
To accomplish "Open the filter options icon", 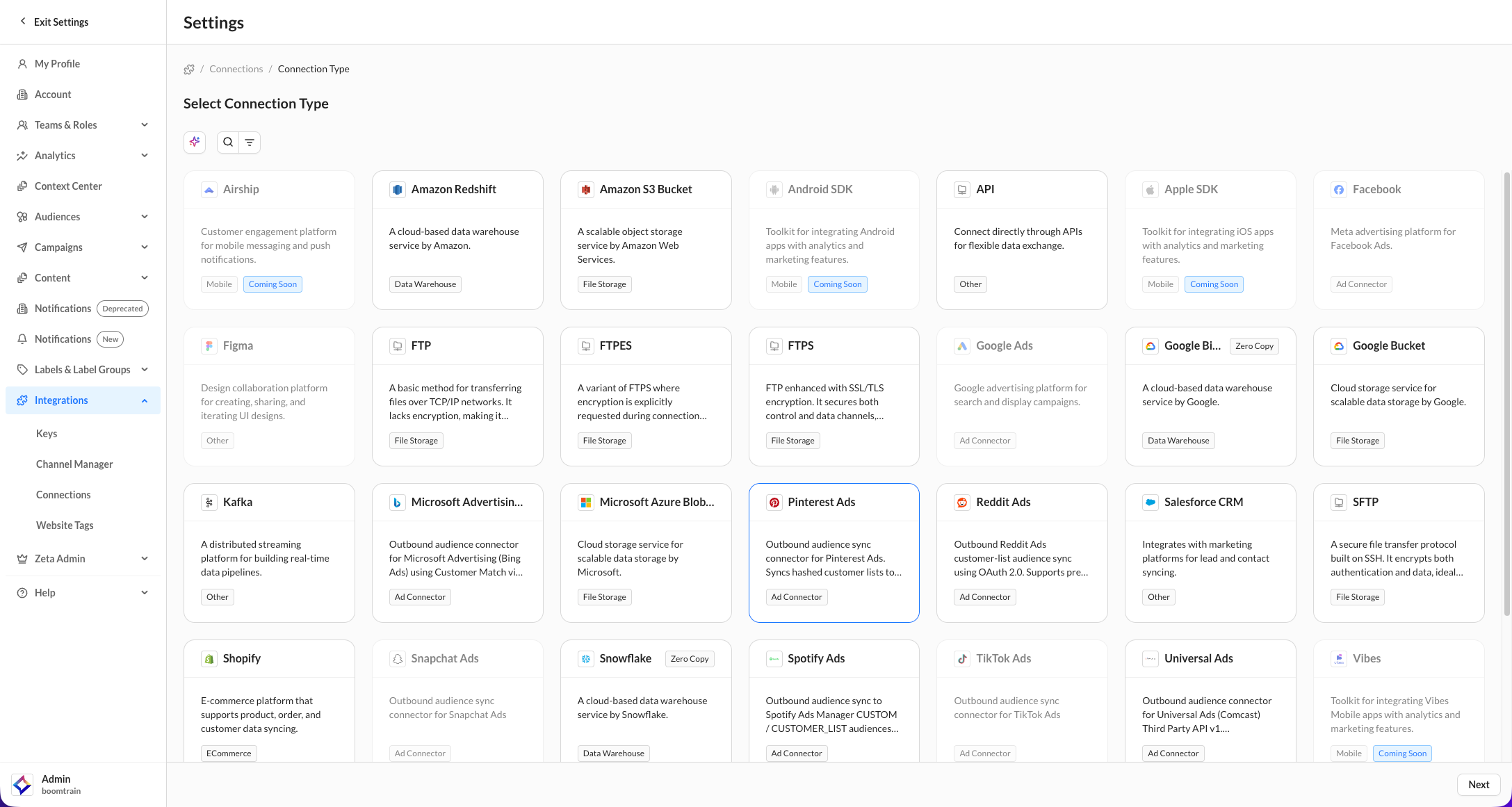I will point(250,142).
